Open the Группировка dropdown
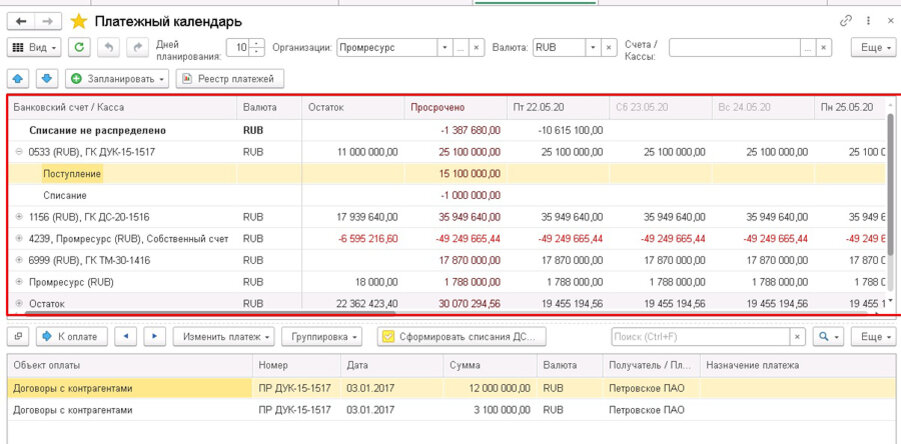The image size is (901, 444). coord(322,337)
